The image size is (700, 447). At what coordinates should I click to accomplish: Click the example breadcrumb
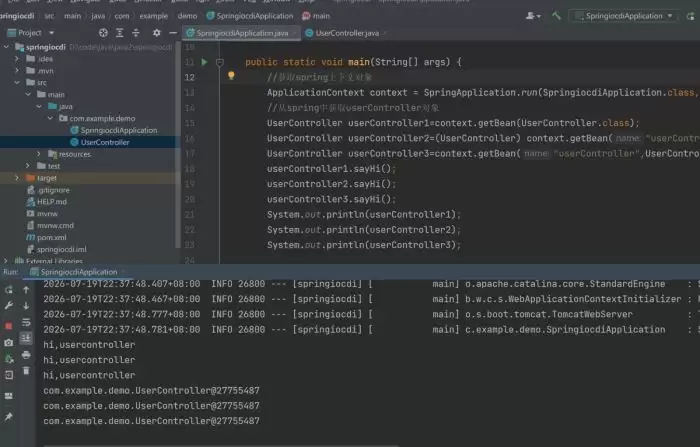[x=154, y=16]
